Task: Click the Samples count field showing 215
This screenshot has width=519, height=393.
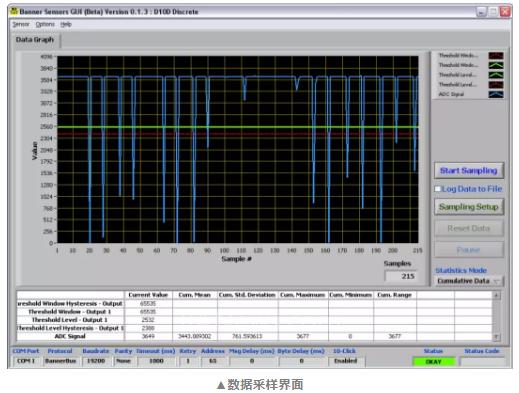Action: coord(401,276)
